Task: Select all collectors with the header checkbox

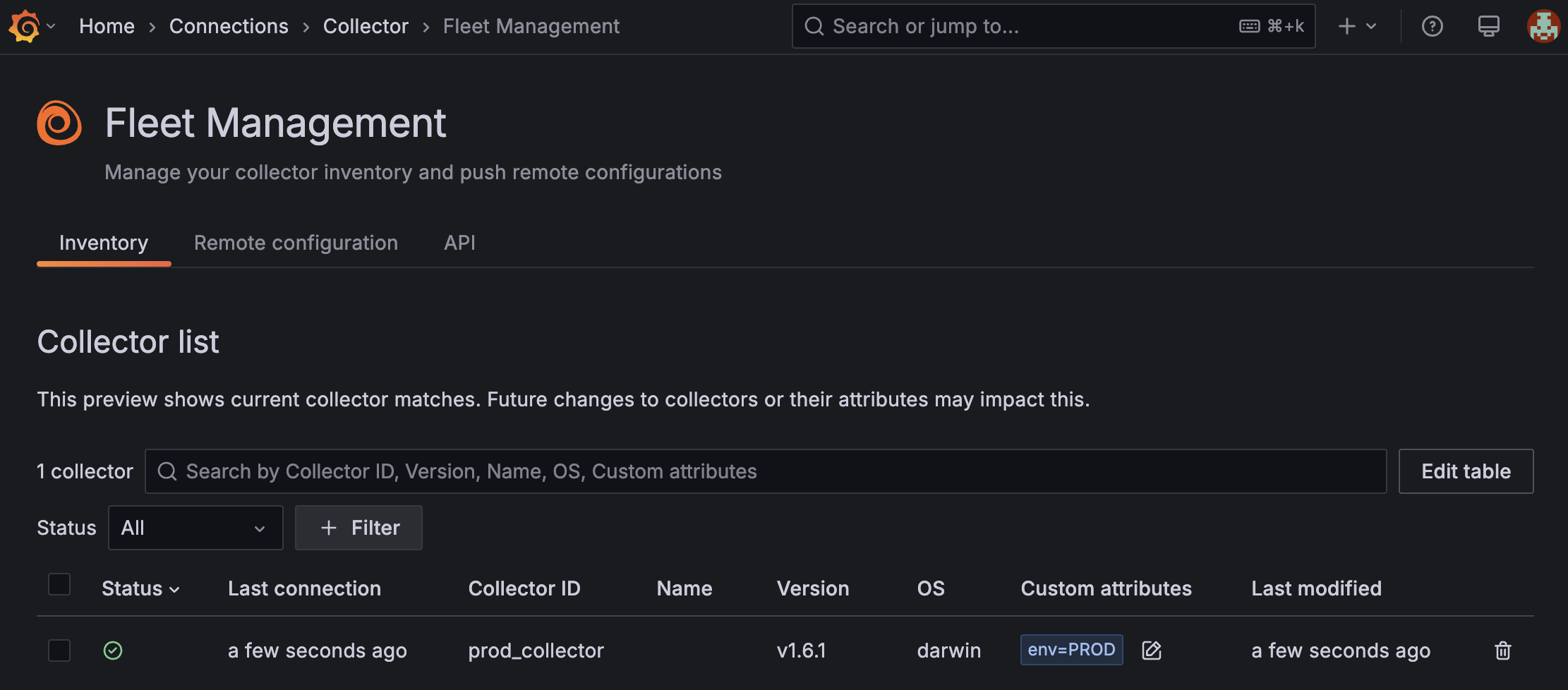Action: [x=59, y=583]
